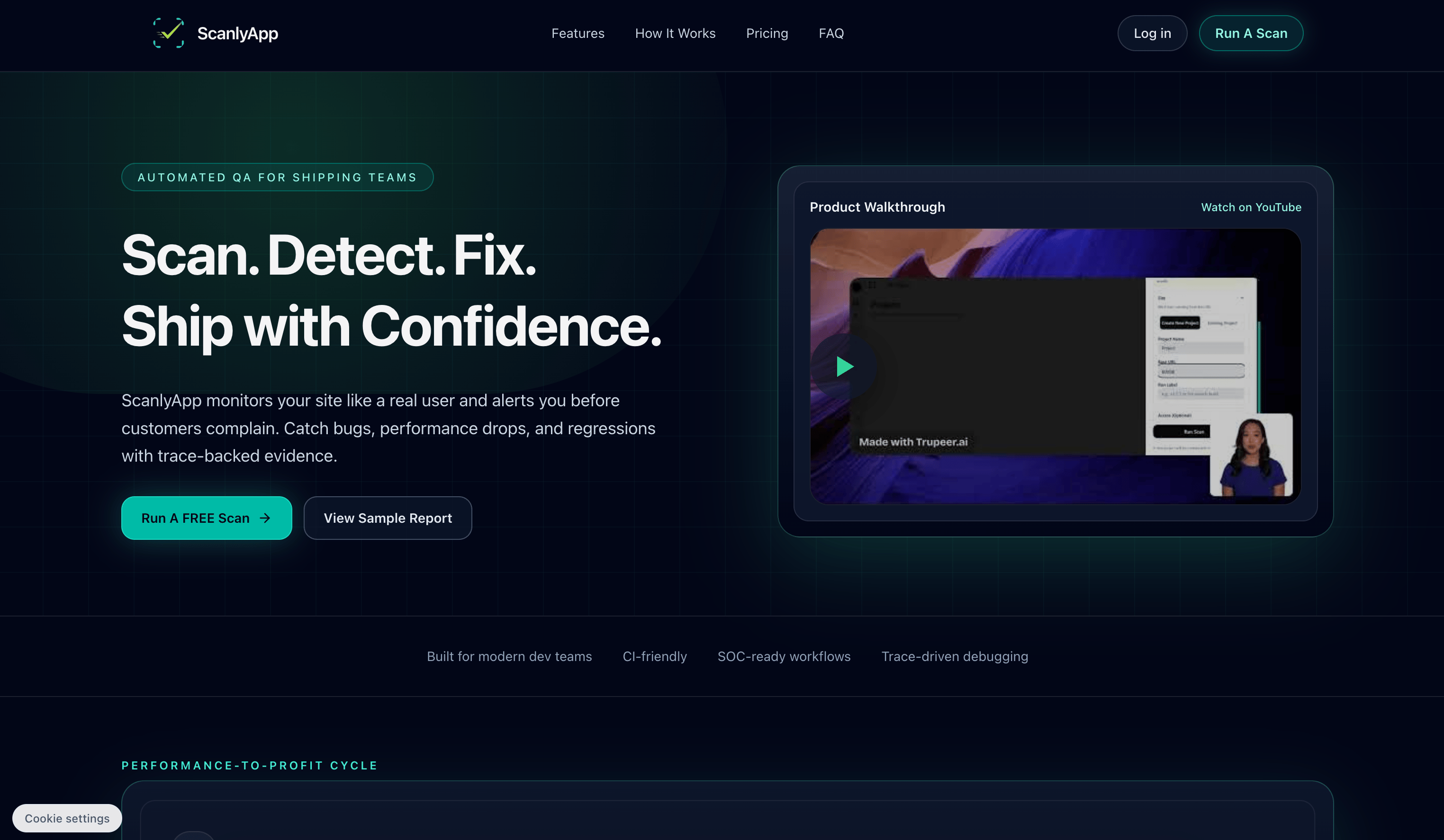The width and height of the screenshot is (1444, 840).
Task: Open the Pricing menu link
Action: tap(767, 33)
